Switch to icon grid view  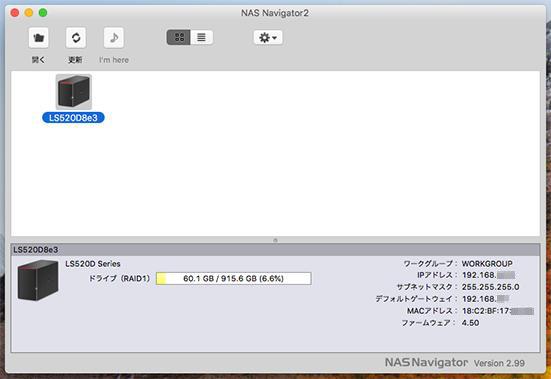point(179,37)
